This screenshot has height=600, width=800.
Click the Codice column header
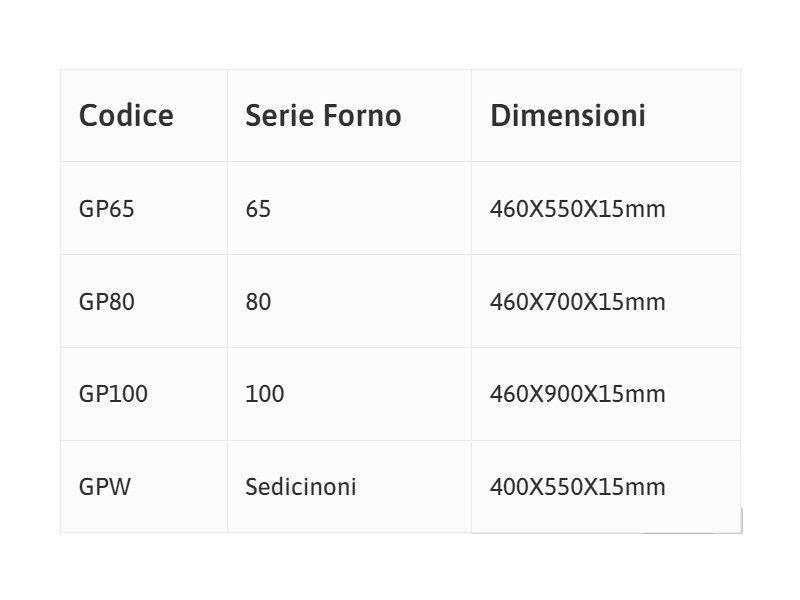[126, 116]
